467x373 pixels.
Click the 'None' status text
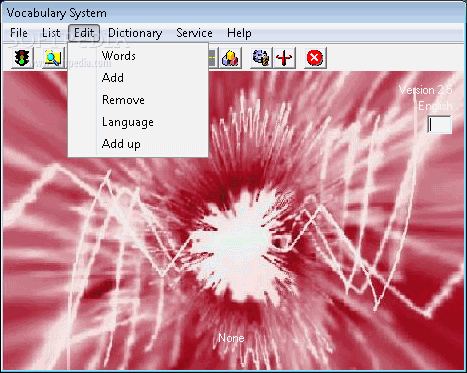(x=231, y=338)
